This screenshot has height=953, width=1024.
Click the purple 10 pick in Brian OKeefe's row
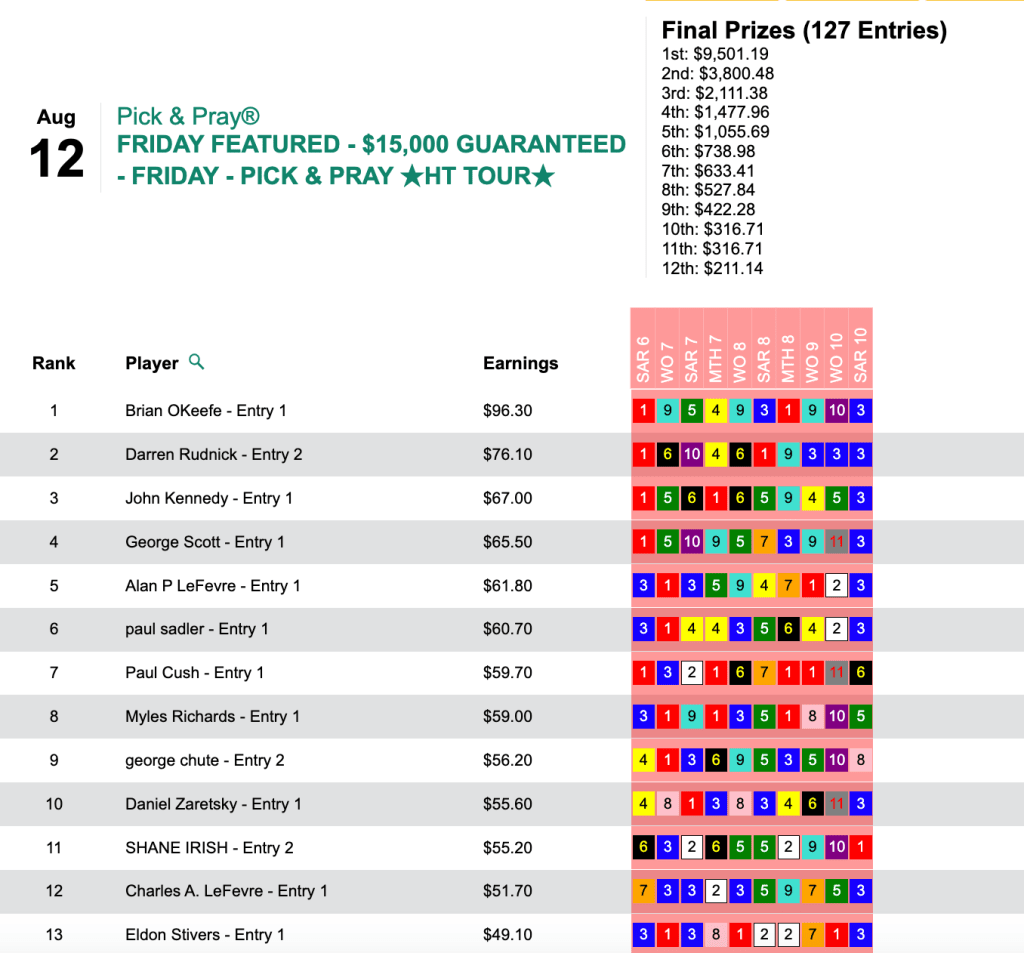(836, 410)
